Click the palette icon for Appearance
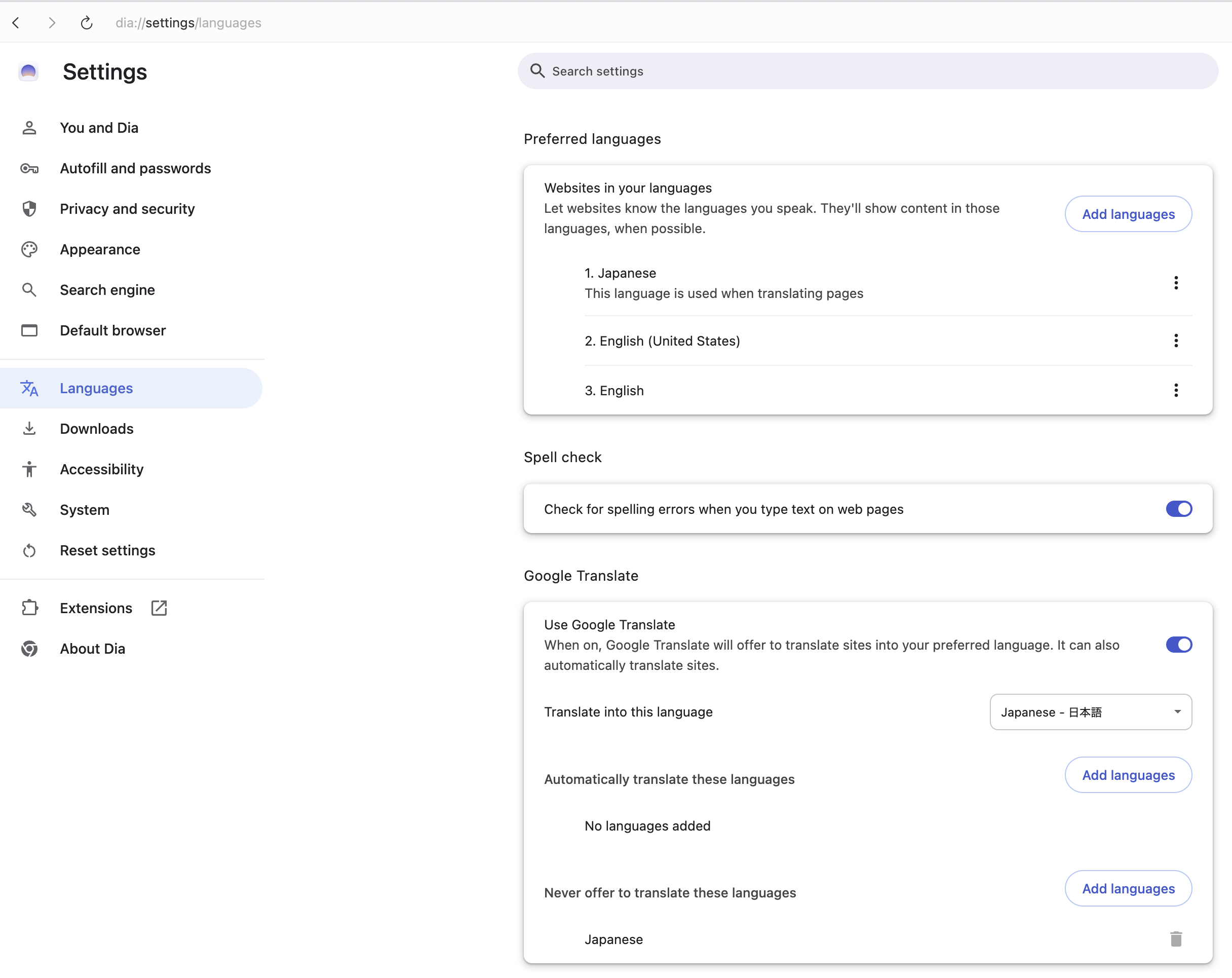The image size is (1232, 978). (29, 249)
